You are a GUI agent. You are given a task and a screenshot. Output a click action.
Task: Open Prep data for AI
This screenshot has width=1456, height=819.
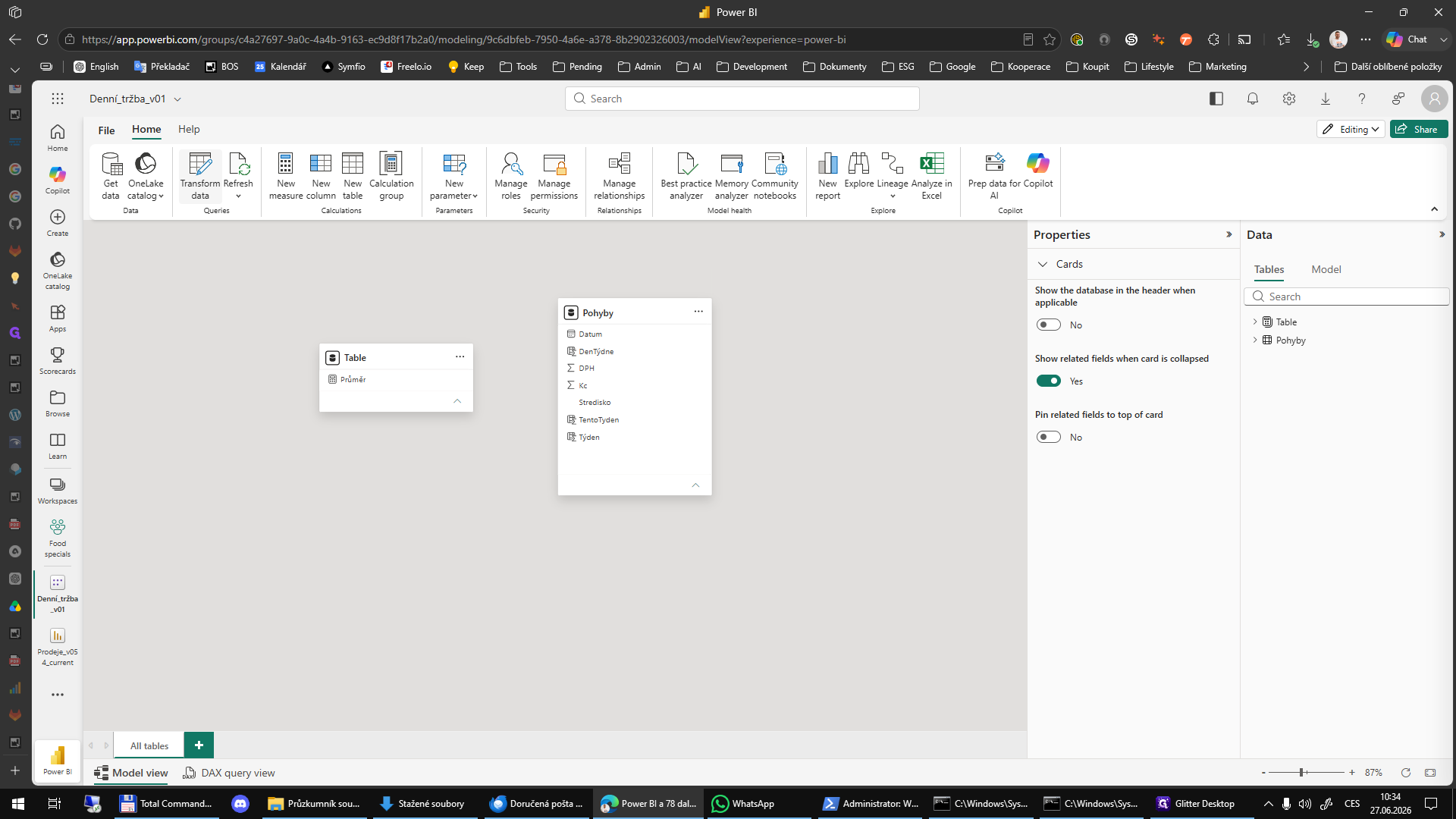click(x=994, y=175)
